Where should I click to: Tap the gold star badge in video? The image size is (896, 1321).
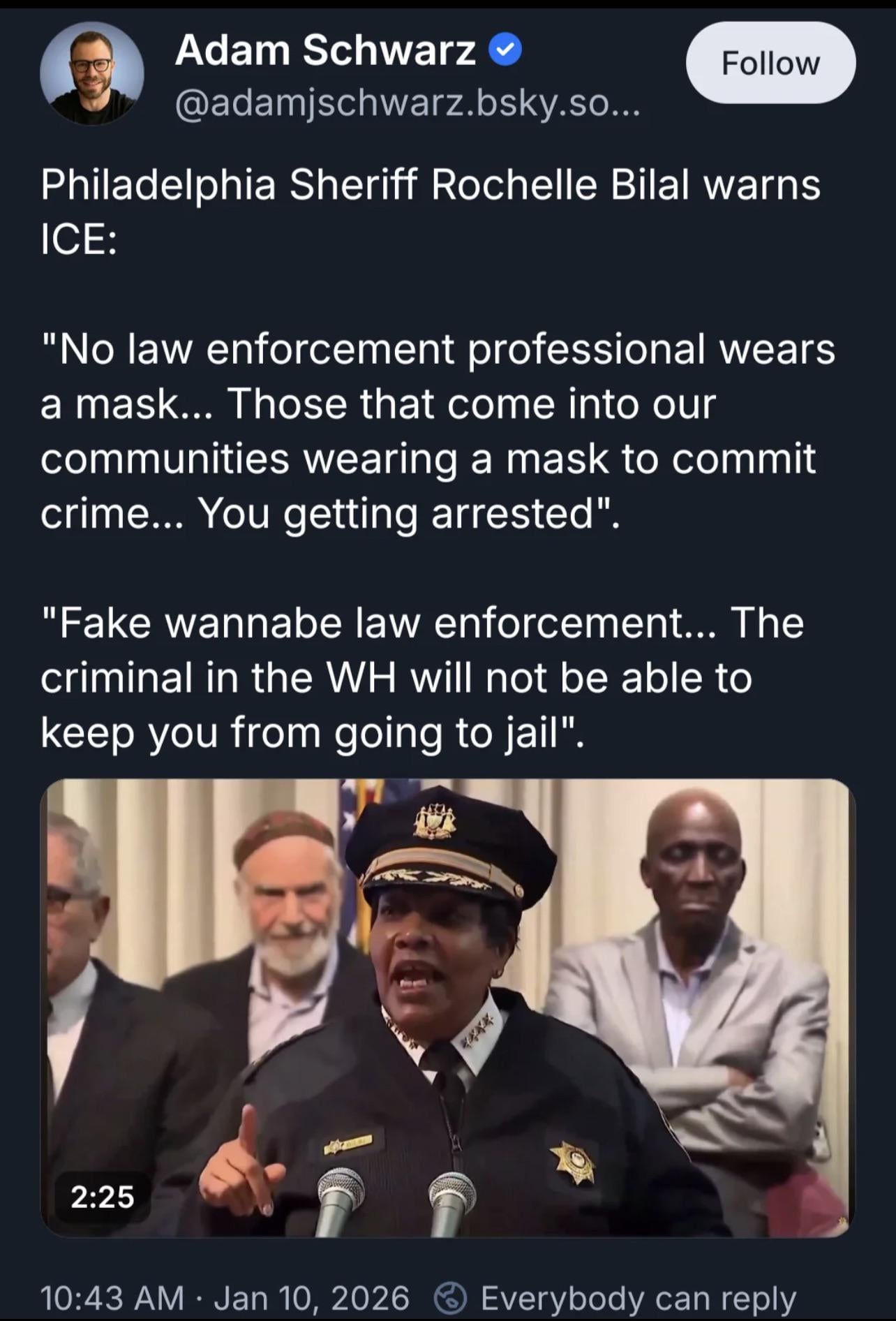[x=574, y=1163]
